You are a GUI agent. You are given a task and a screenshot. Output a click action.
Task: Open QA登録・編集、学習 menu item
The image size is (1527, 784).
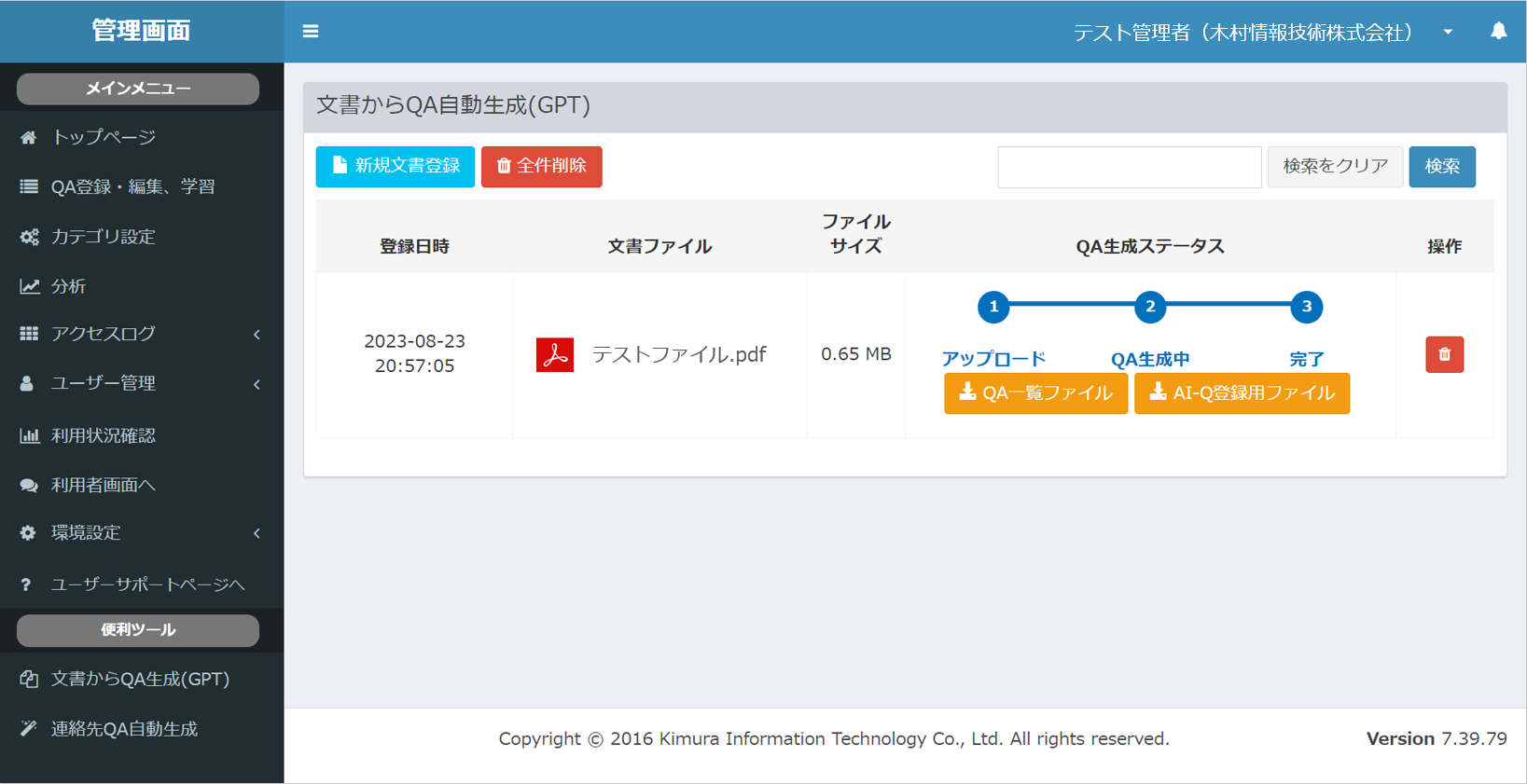click(132, 186)
